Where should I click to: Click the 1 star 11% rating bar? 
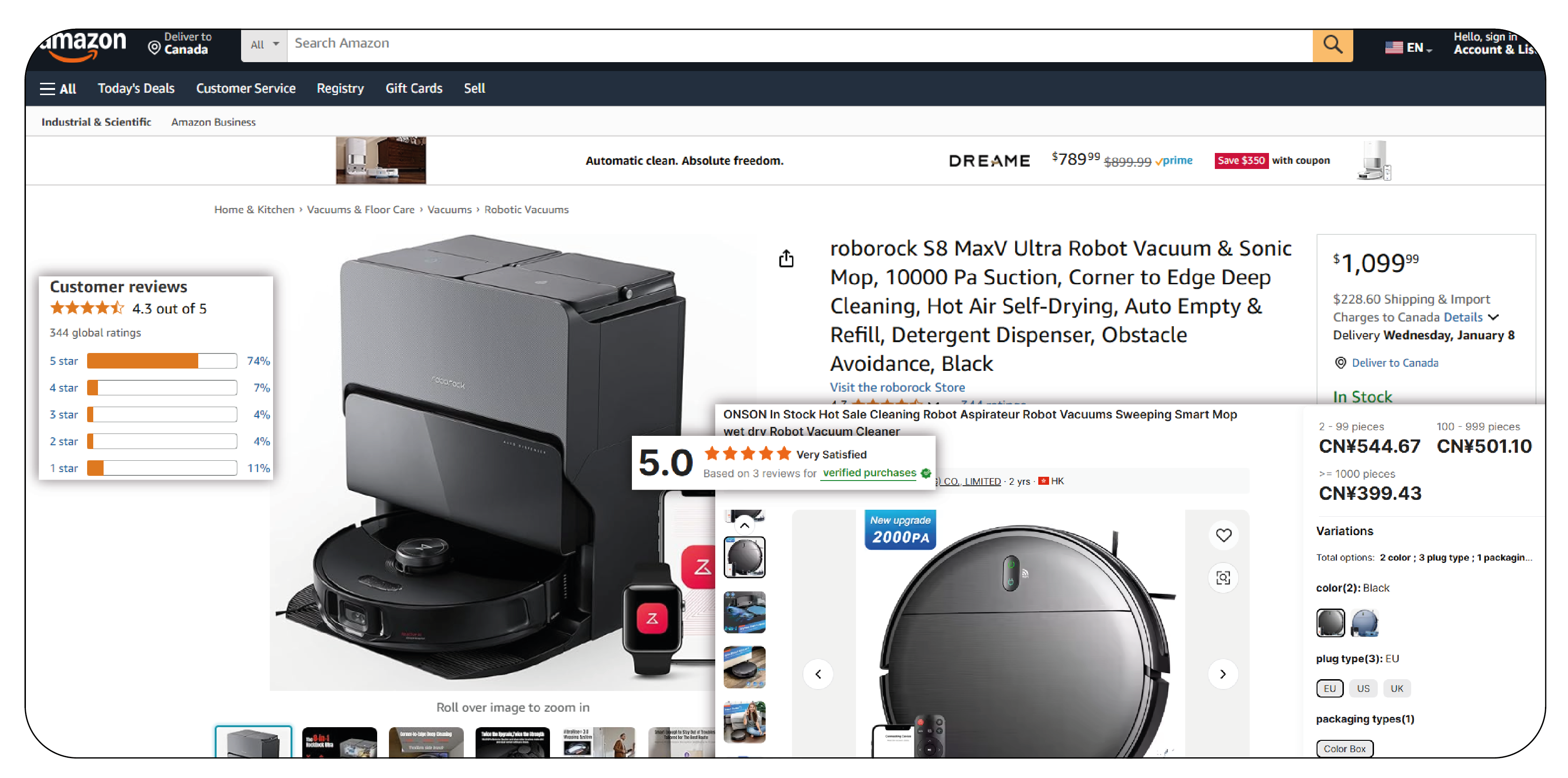pos(162,468)
